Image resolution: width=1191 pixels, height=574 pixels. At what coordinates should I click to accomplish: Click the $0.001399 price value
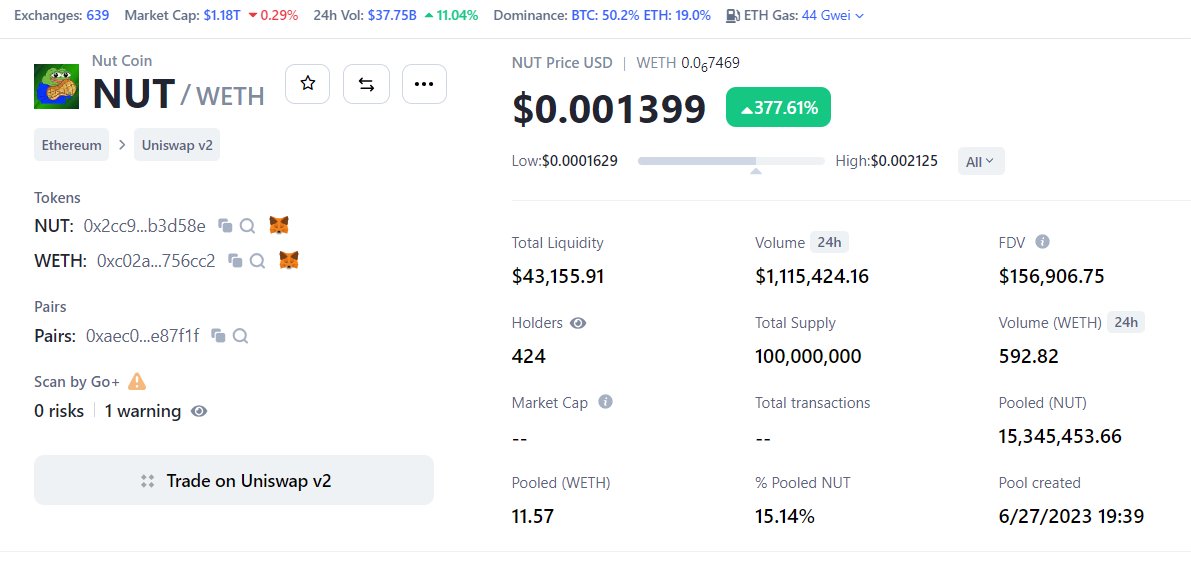[609, 108]
